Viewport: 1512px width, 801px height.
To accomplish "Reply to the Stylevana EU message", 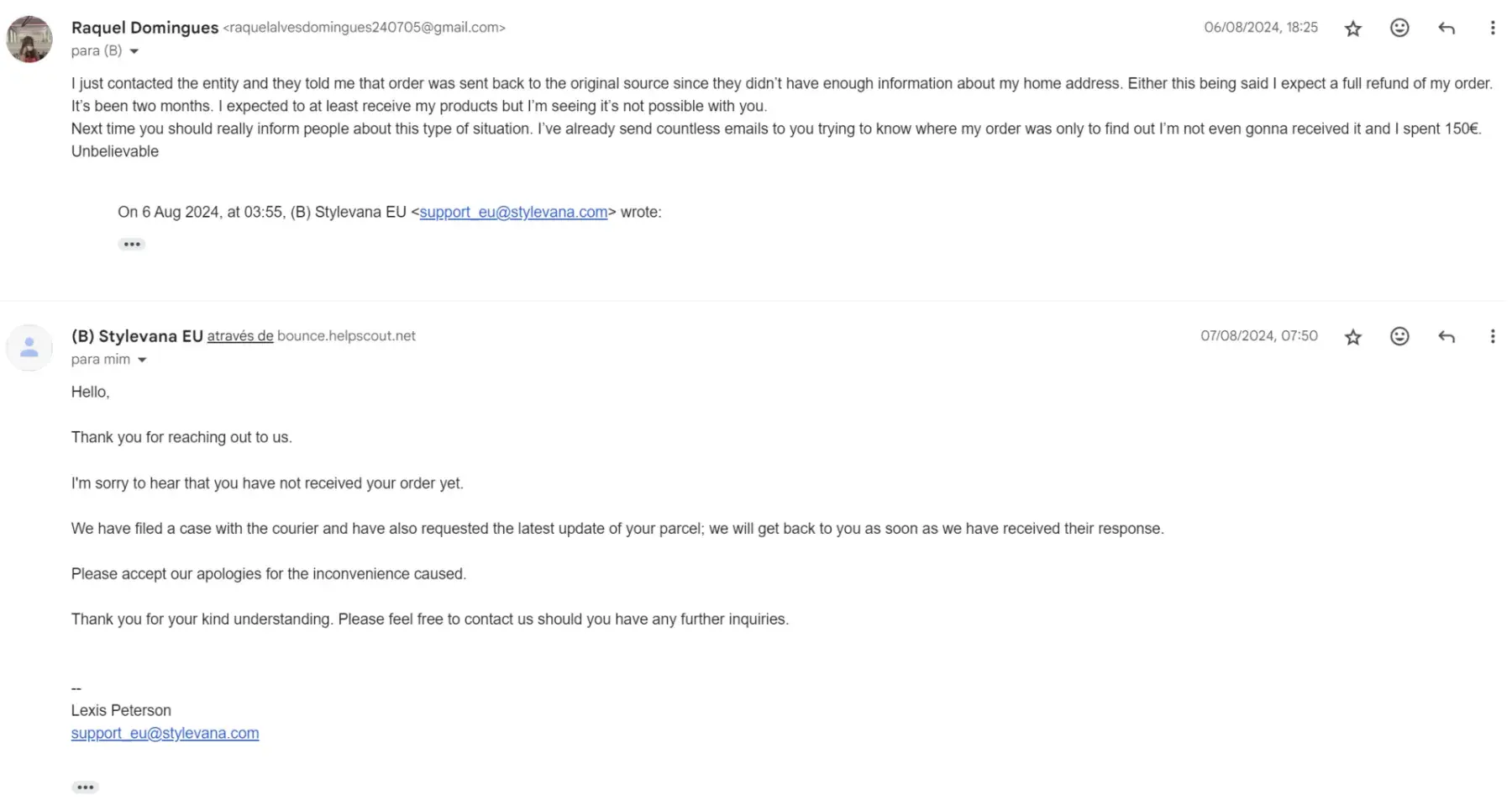I will coord(1446,336).
